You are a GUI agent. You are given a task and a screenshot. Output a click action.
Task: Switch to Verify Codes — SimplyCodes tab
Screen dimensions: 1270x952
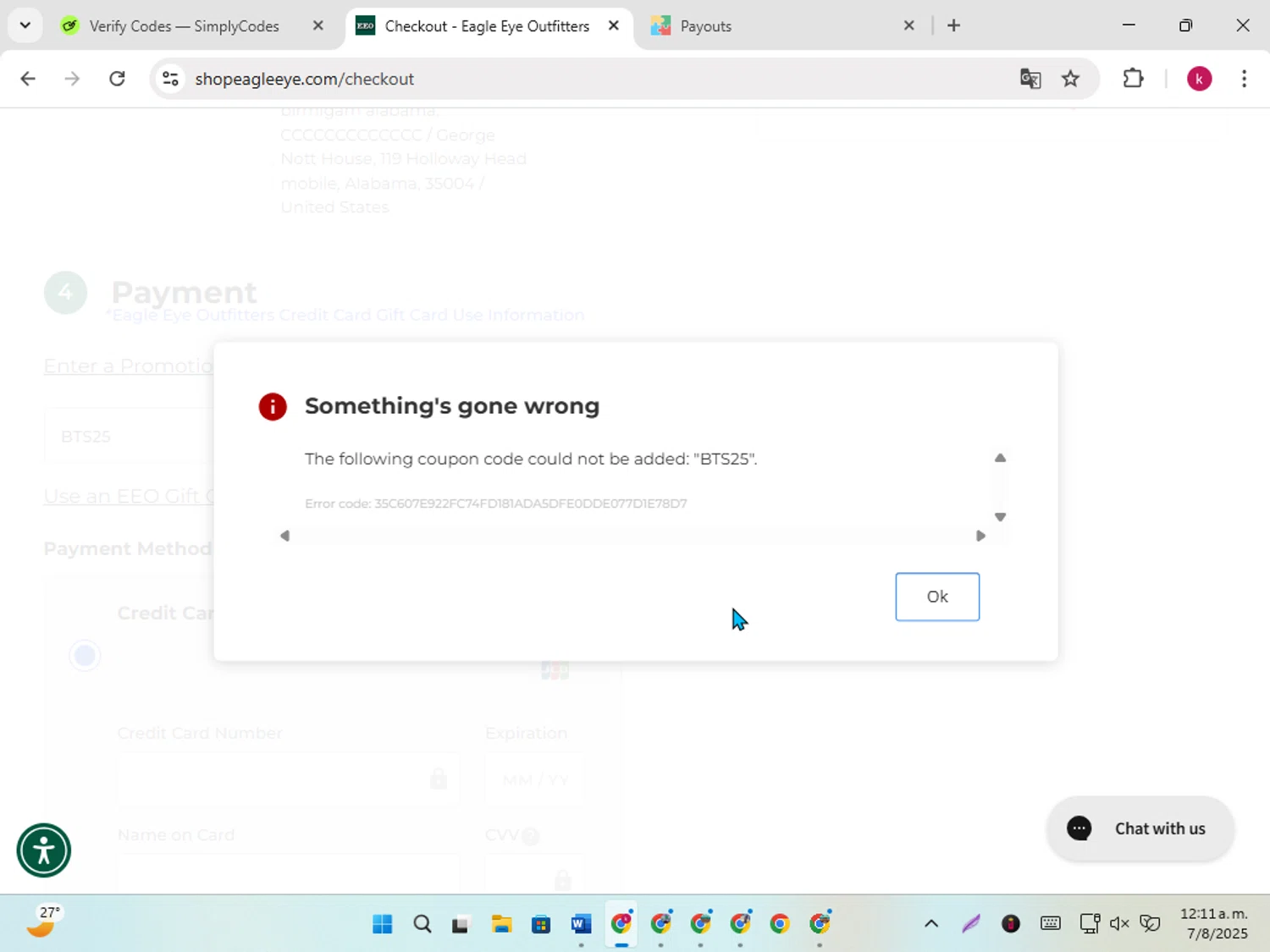pyautogui.click(x=184, y=26)
